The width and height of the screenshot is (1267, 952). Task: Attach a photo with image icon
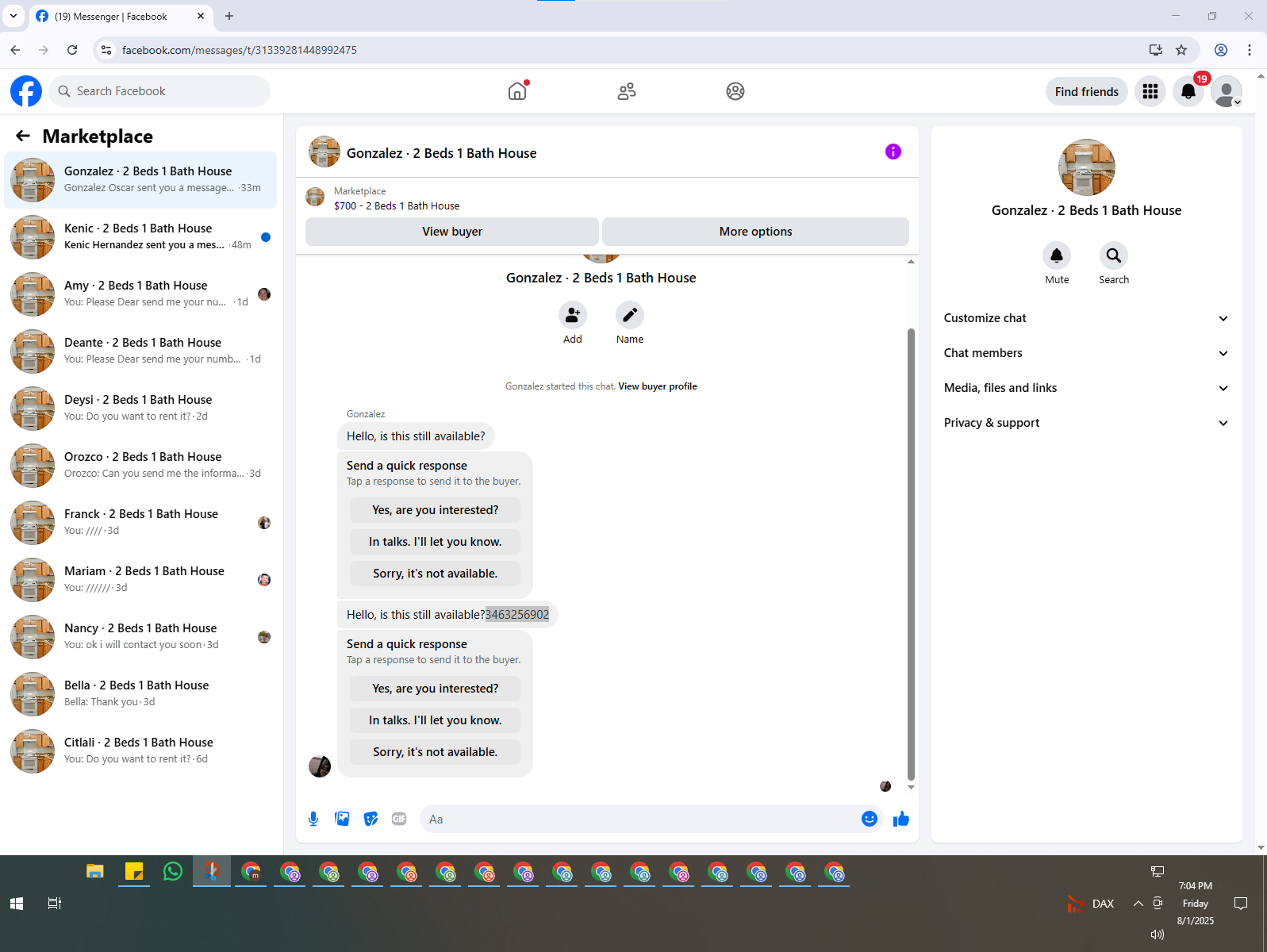[342, 819]
